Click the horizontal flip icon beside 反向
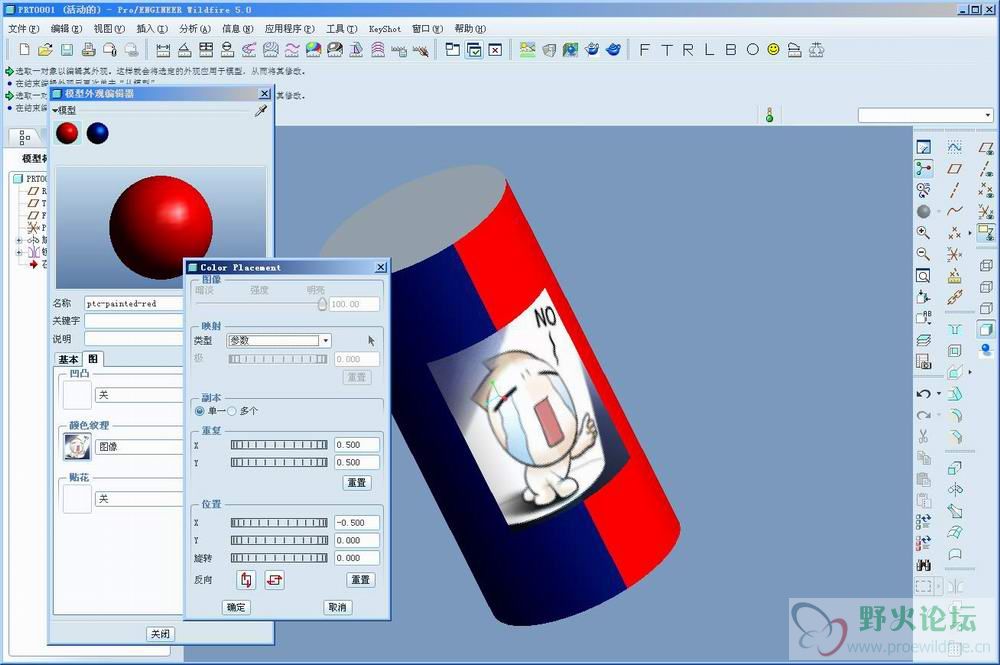Viewport: 1000px width, 665px height. tap(274, 580)
